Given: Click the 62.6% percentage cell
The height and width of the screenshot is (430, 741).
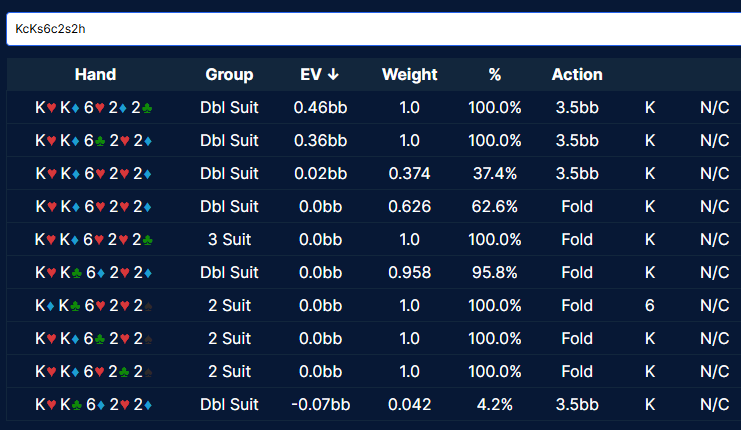Looking at the screenshot, I should (494, 207).
